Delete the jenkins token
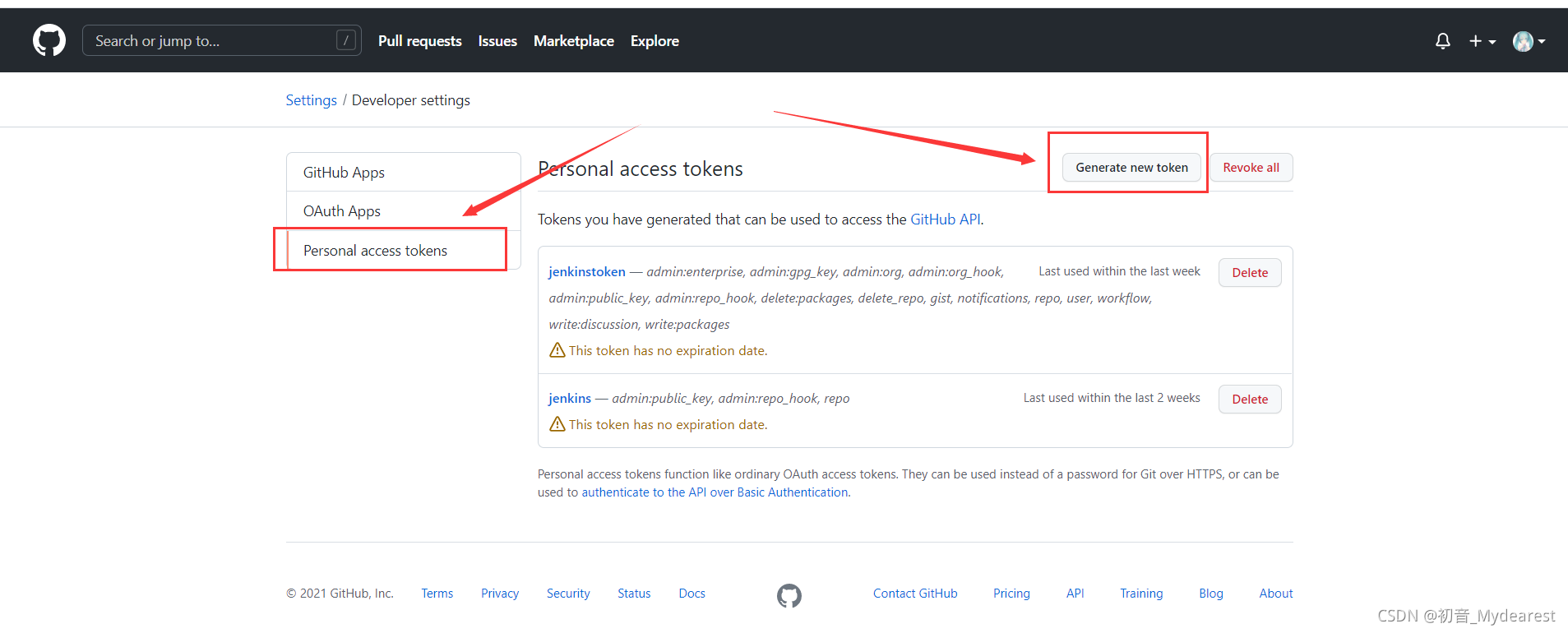 [1250, 400]
